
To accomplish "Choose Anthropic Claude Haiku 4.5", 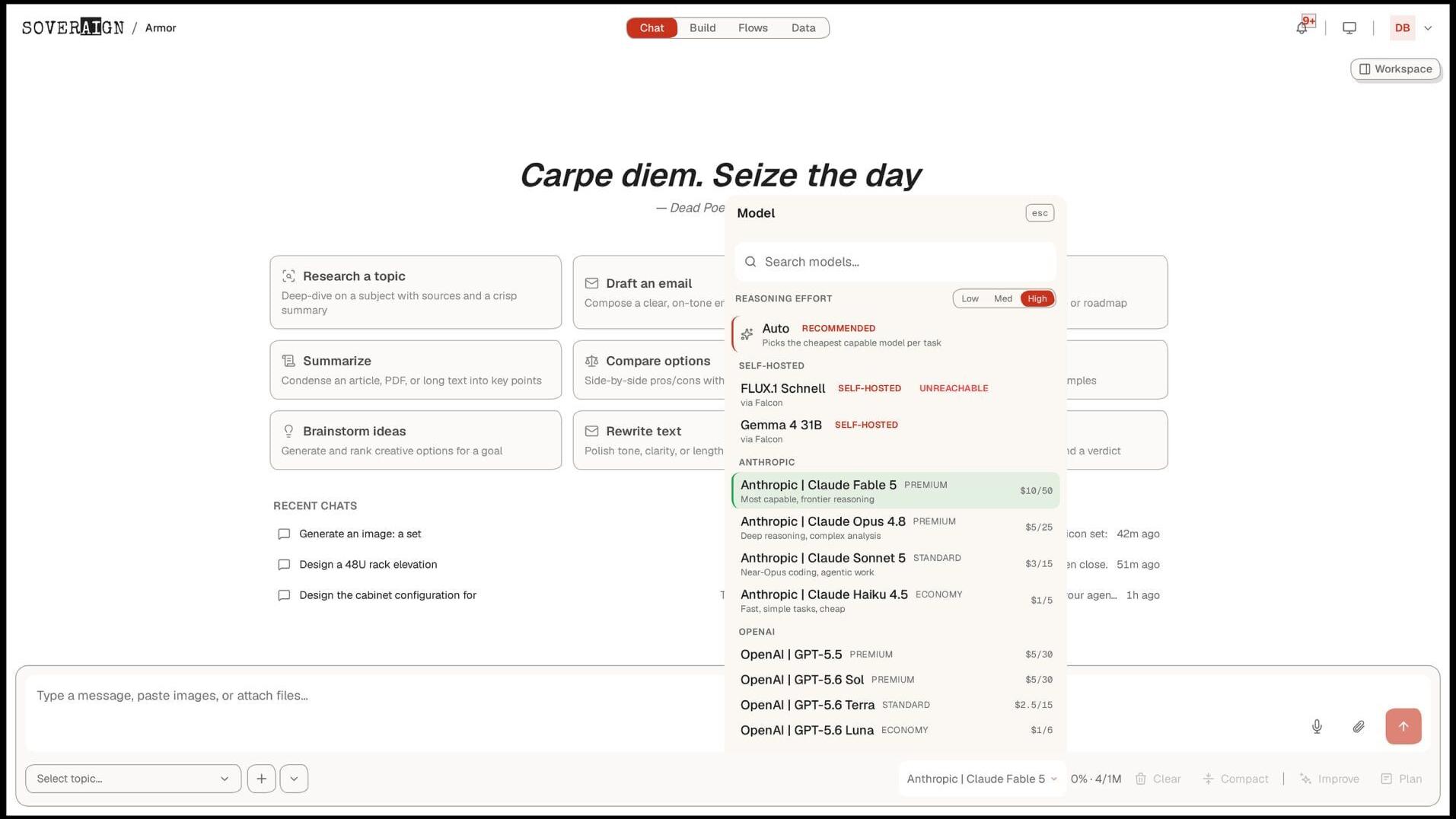I will (895, 601).
